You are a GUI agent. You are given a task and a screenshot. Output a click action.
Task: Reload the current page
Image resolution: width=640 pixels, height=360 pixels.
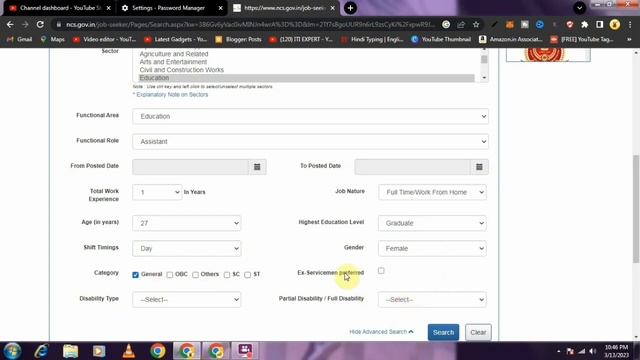[40, 24]
